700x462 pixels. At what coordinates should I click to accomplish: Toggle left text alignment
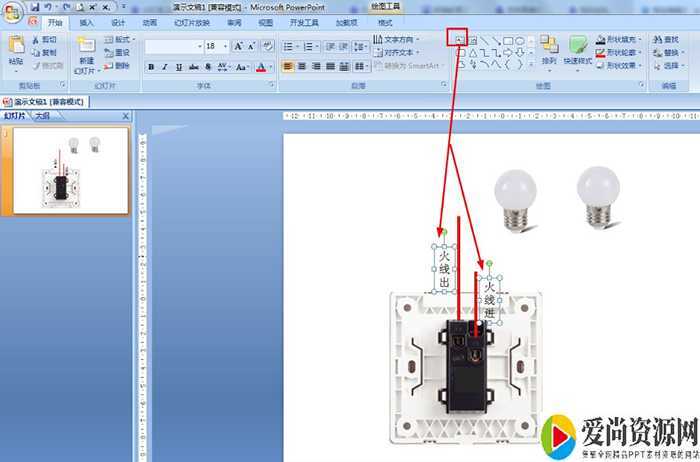288,67
